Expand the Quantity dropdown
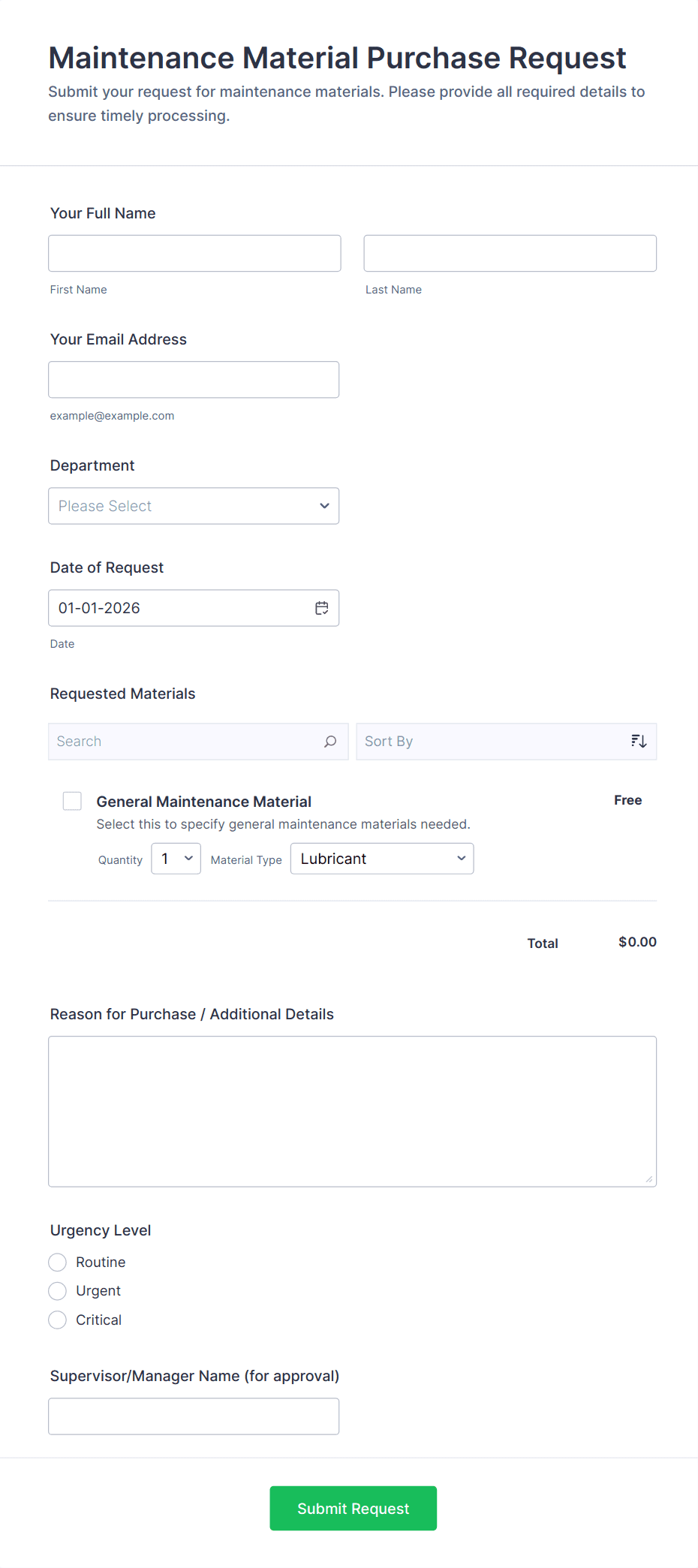Screen dimensions: 698x1568 (x=176, y=859)
